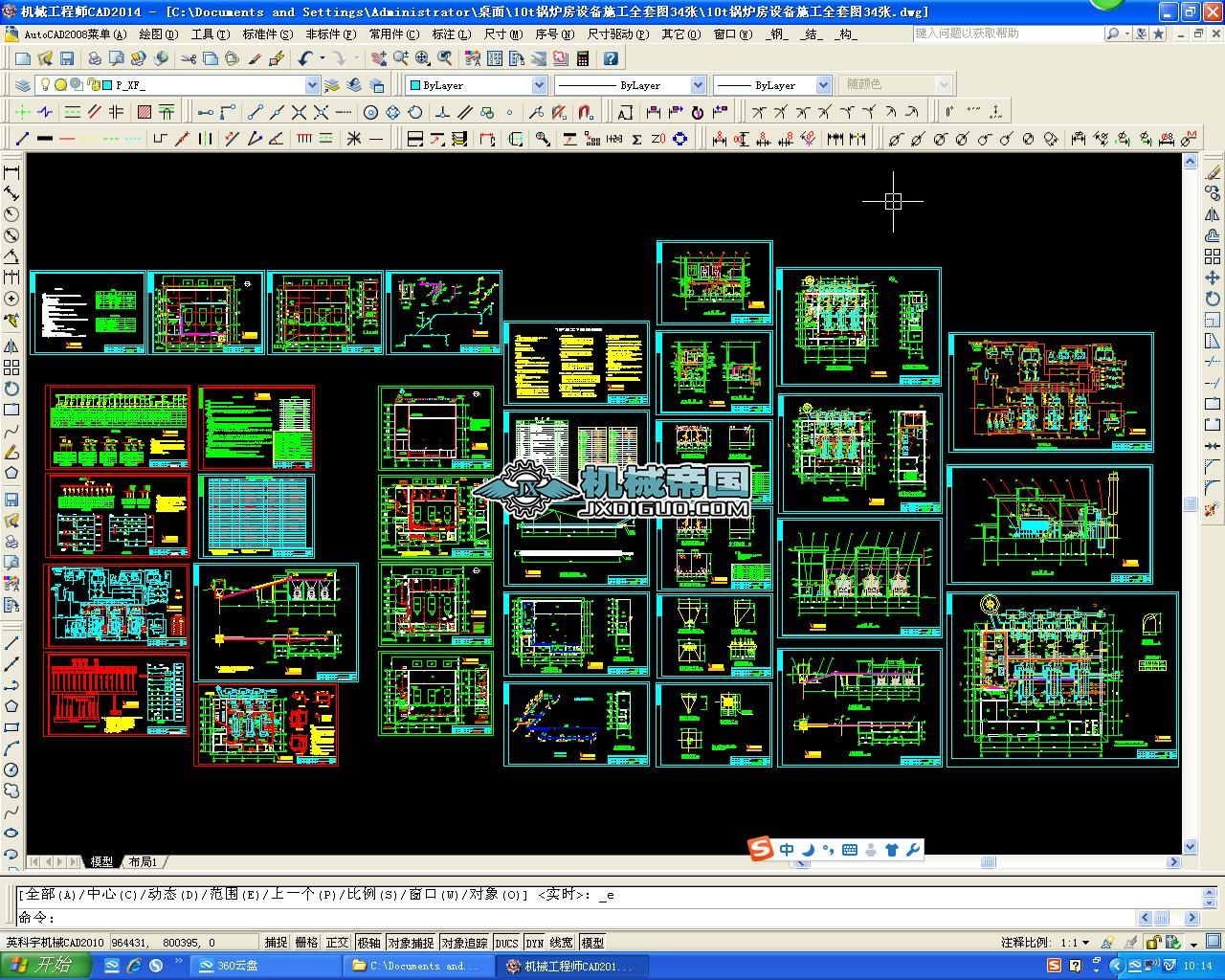The width and height of the screenshot is (1225, 980).
Task: Open the calculator icon
Action: pyautogui.click(x=582, y=58)
